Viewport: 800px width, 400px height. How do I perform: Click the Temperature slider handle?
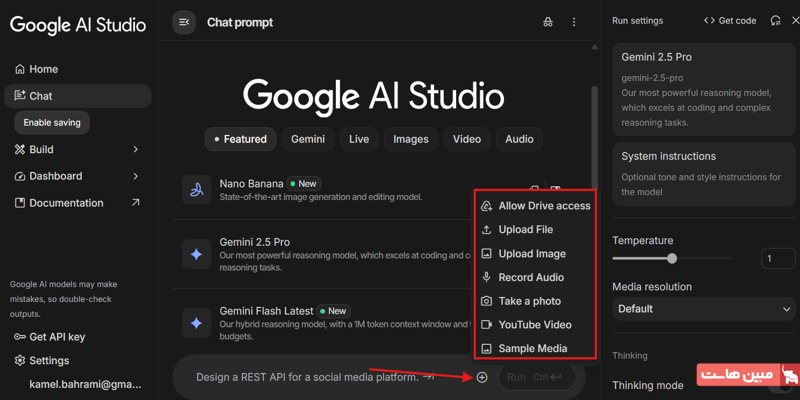(672, 258)
